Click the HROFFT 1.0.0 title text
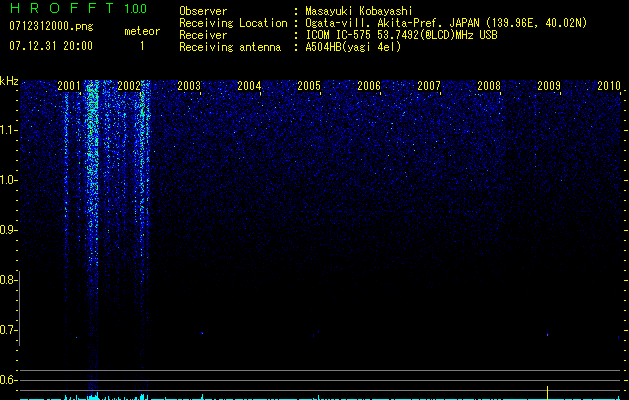Viewport: 629px width, 400px height. [x=79, y=8]
